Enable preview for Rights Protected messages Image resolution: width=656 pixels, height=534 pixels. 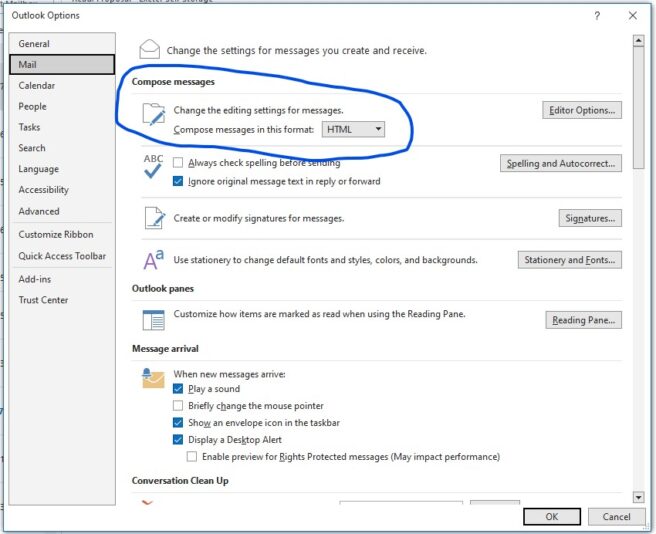[x=192, y=457]
